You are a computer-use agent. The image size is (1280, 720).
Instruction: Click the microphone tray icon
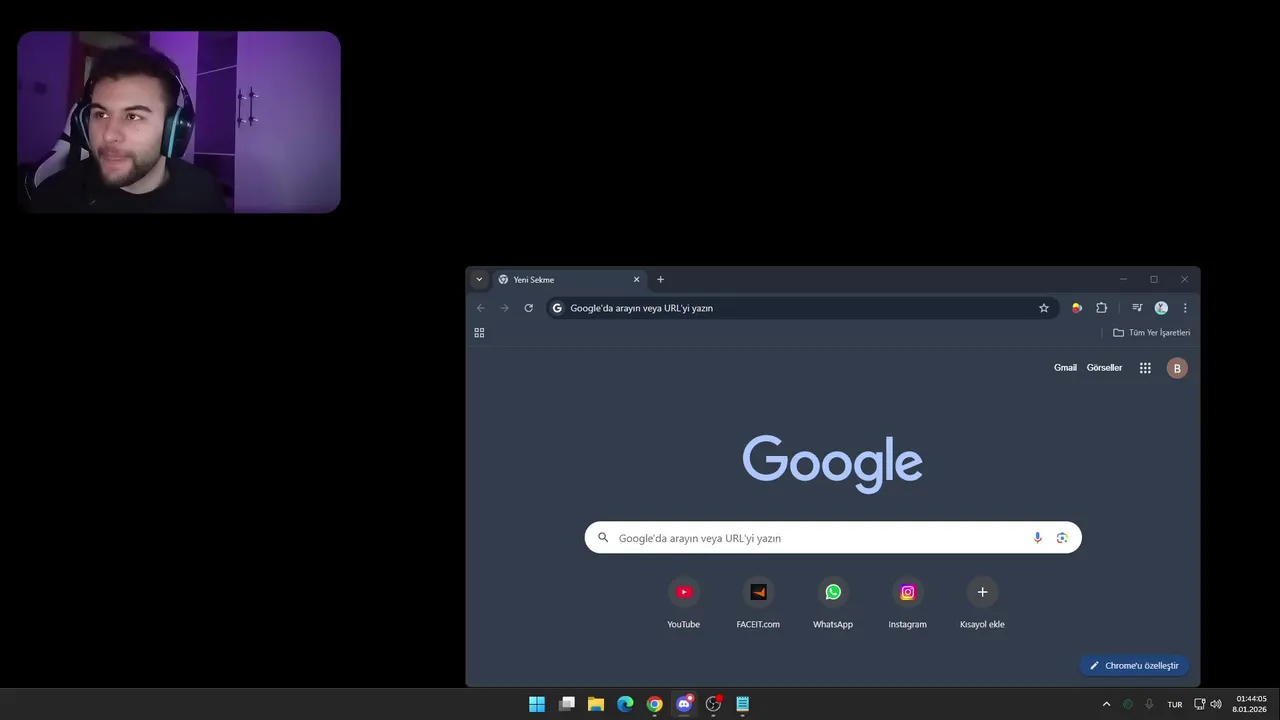tap(1149, 704)
